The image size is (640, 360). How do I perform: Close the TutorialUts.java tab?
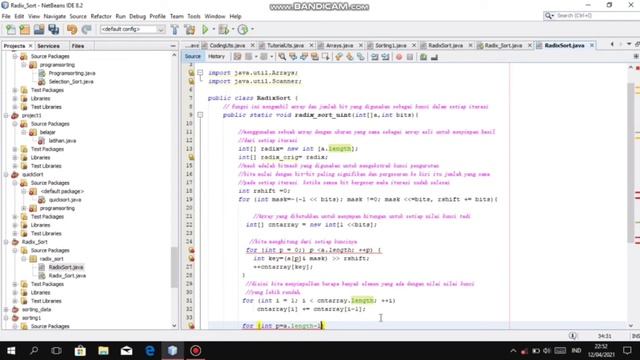311,45
